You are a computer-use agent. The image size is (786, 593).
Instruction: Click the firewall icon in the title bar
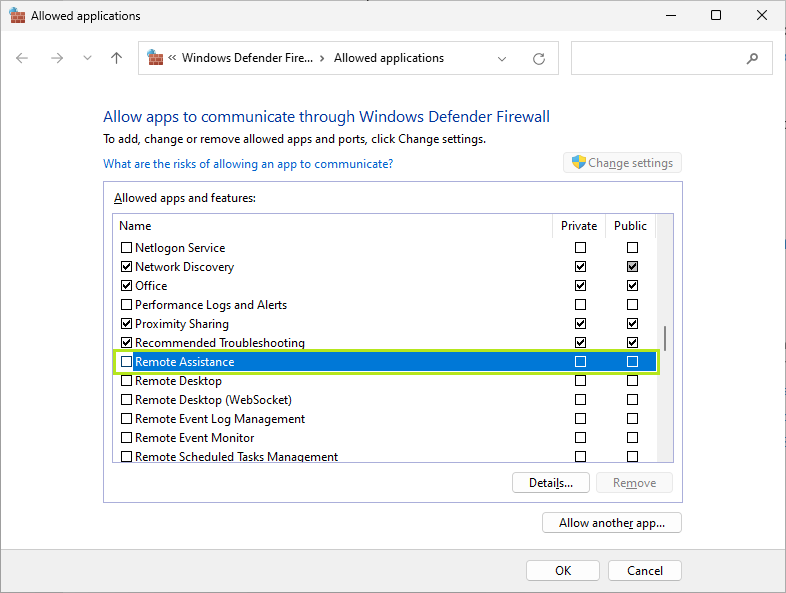click(17, 16)
